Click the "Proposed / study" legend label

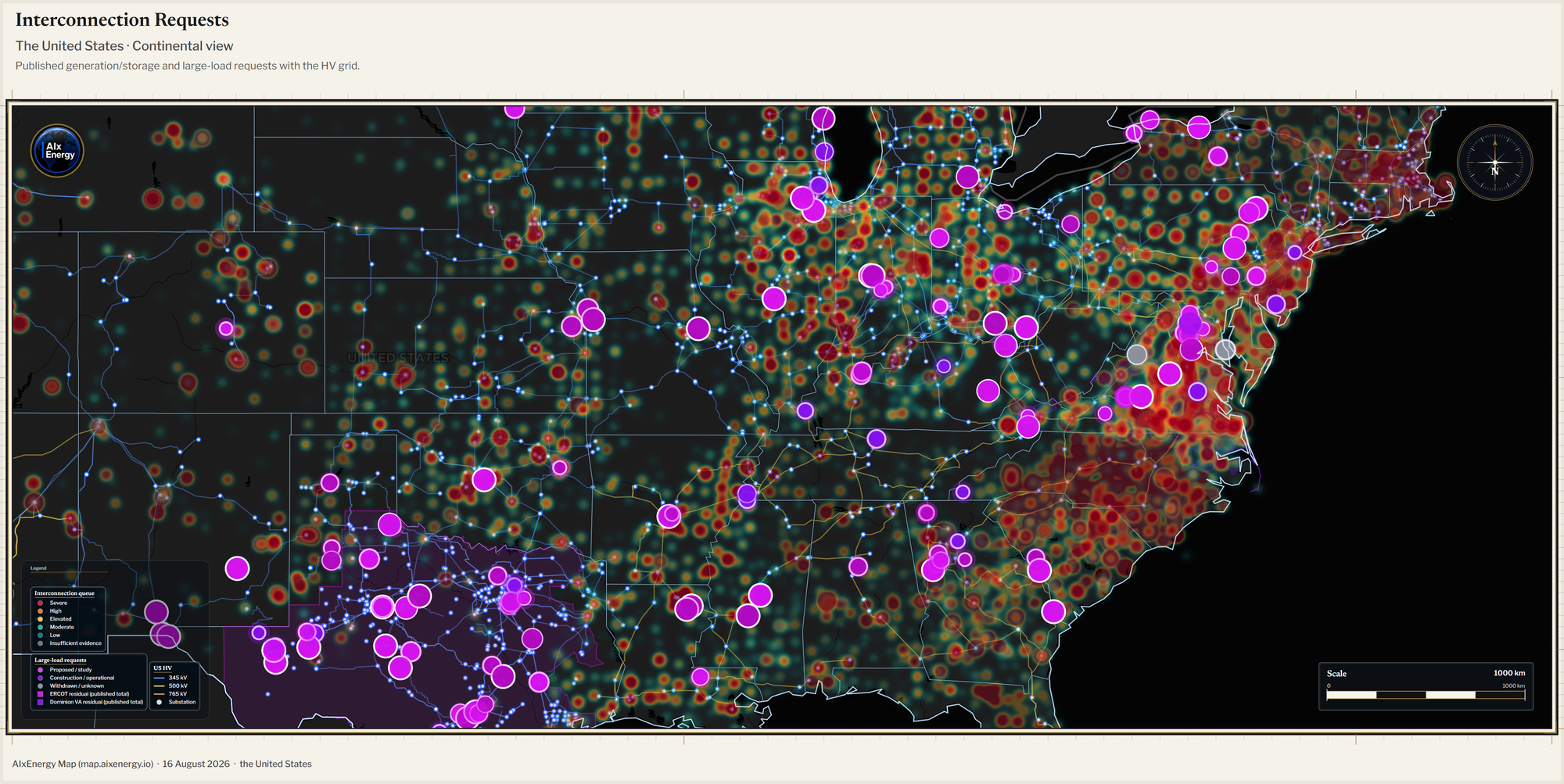pos(70,670)
